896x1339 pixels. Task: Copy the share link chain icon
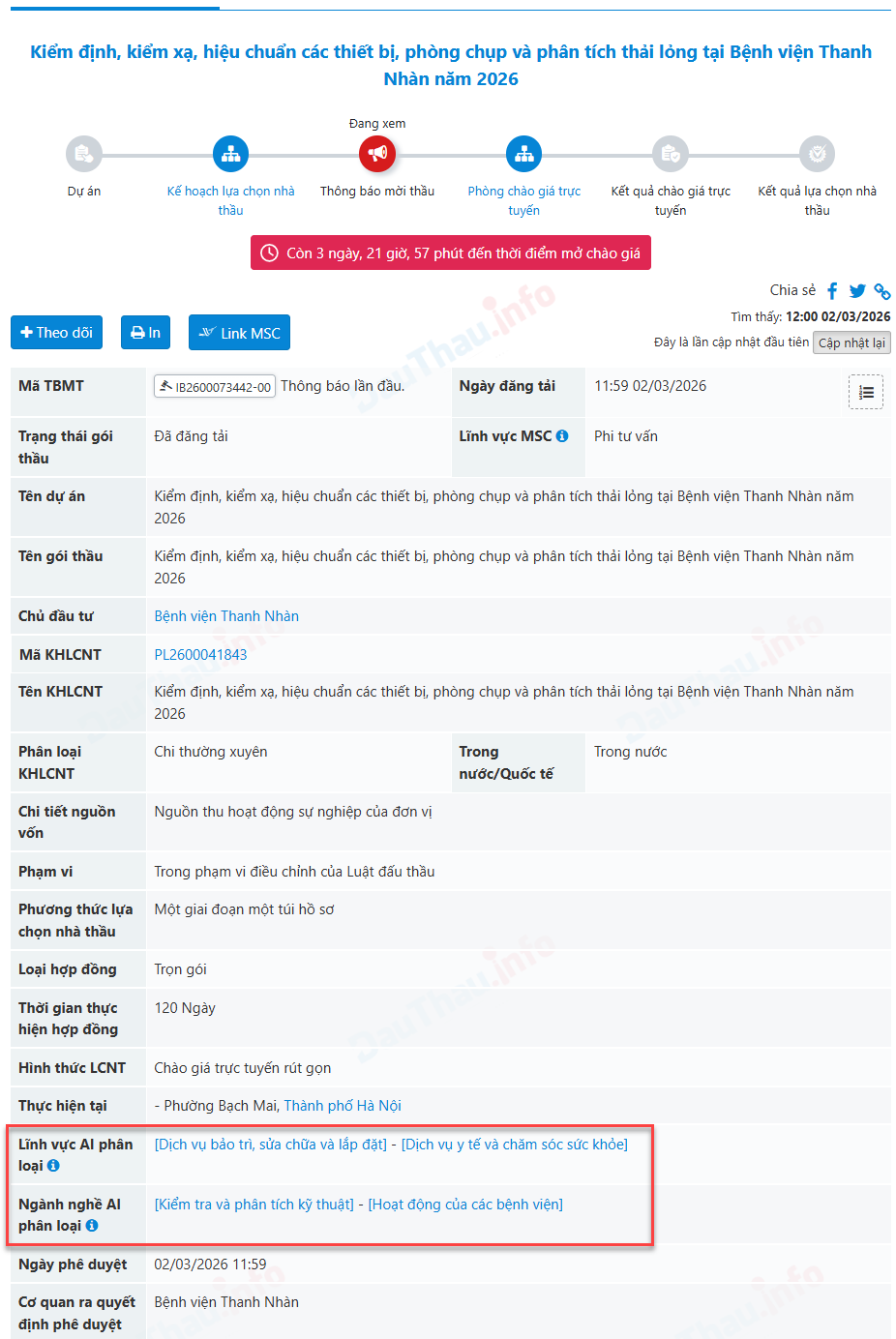tap(881, 291)
